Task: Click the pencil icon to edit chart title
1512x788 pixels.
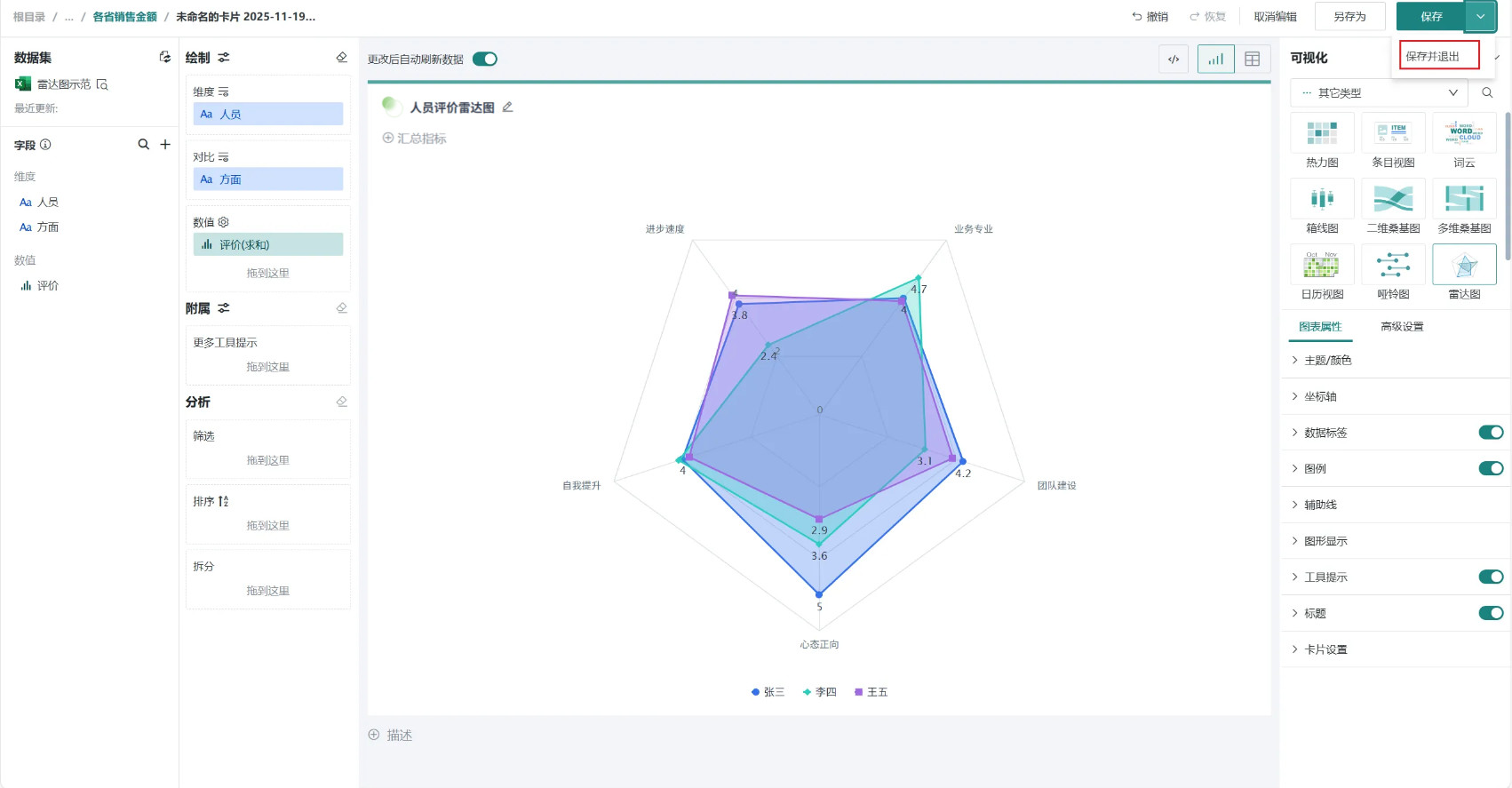Action: click(508, 107)
